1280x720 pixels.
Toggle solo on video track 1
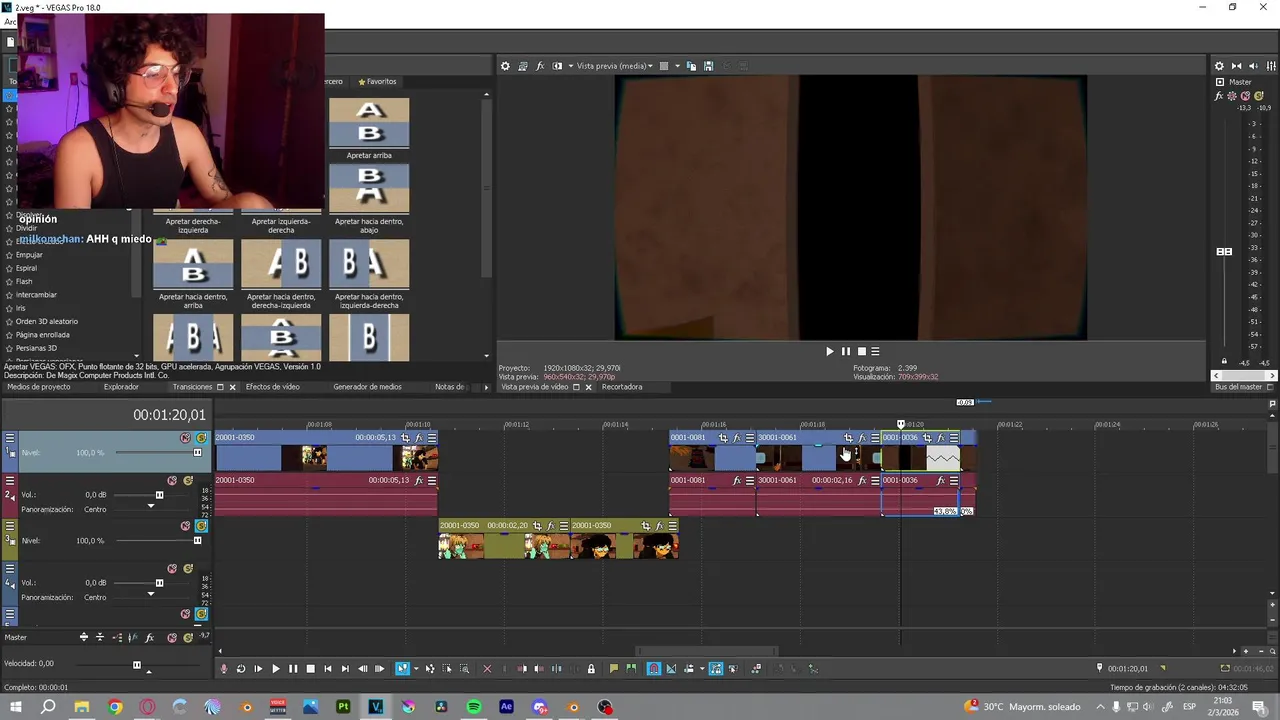[x=201, y=438]
